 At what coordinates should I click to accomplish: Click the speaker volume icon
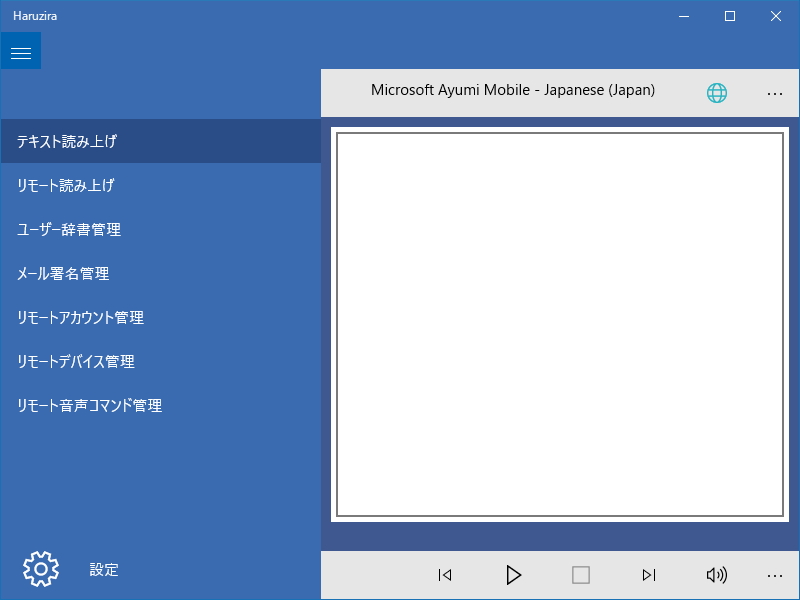pyautogui.click(x=716, y=575)
